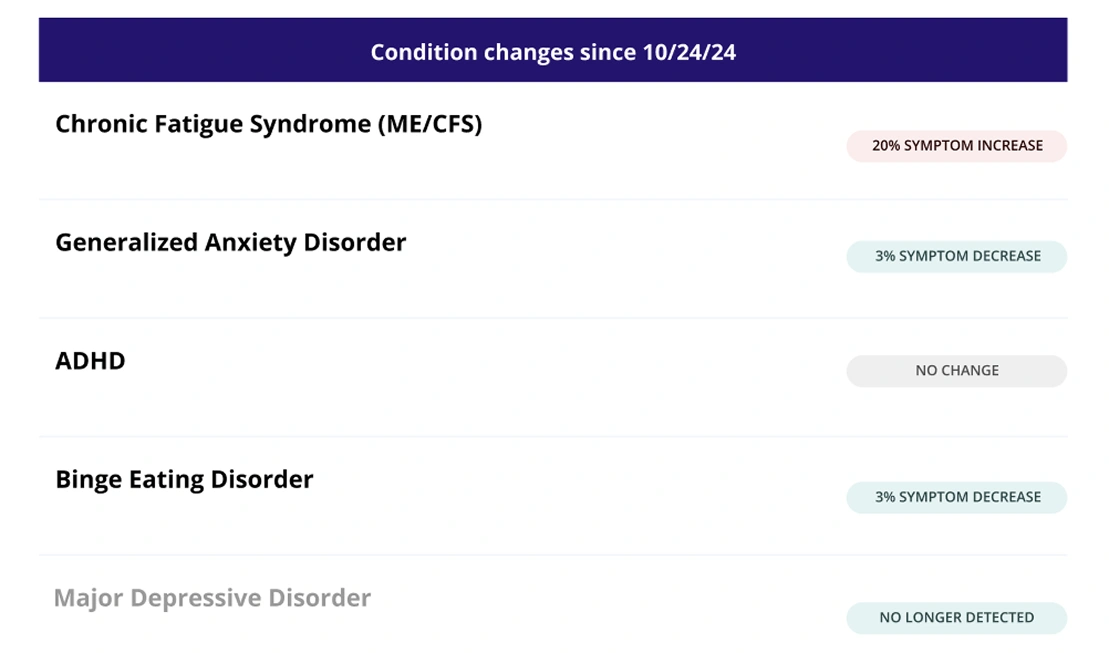
Task: Click the (ME/CFS) abbreviation in first condition
Action: tap(430, 125)
